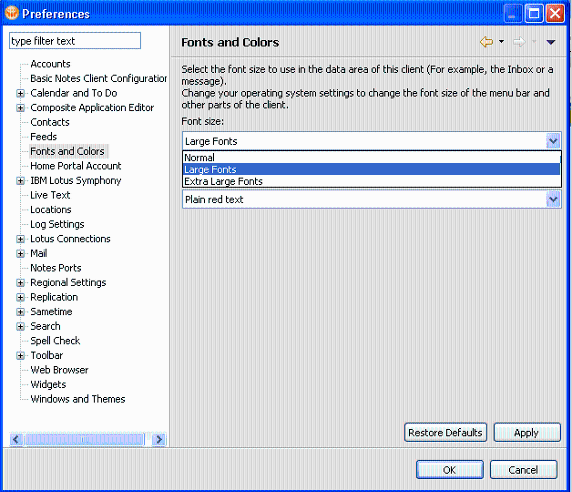
Task: Open the preferences view menu triangle
Action: point(551,42)
